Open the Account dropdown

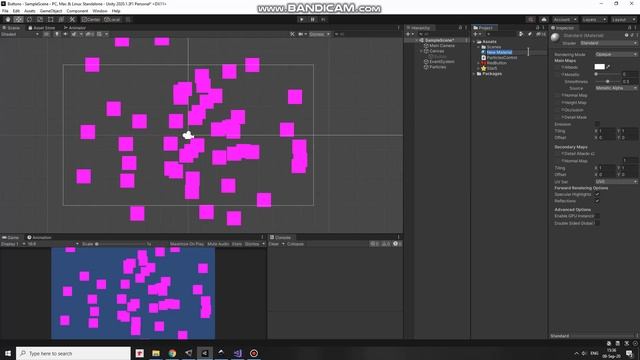click(x=565, y=20)
